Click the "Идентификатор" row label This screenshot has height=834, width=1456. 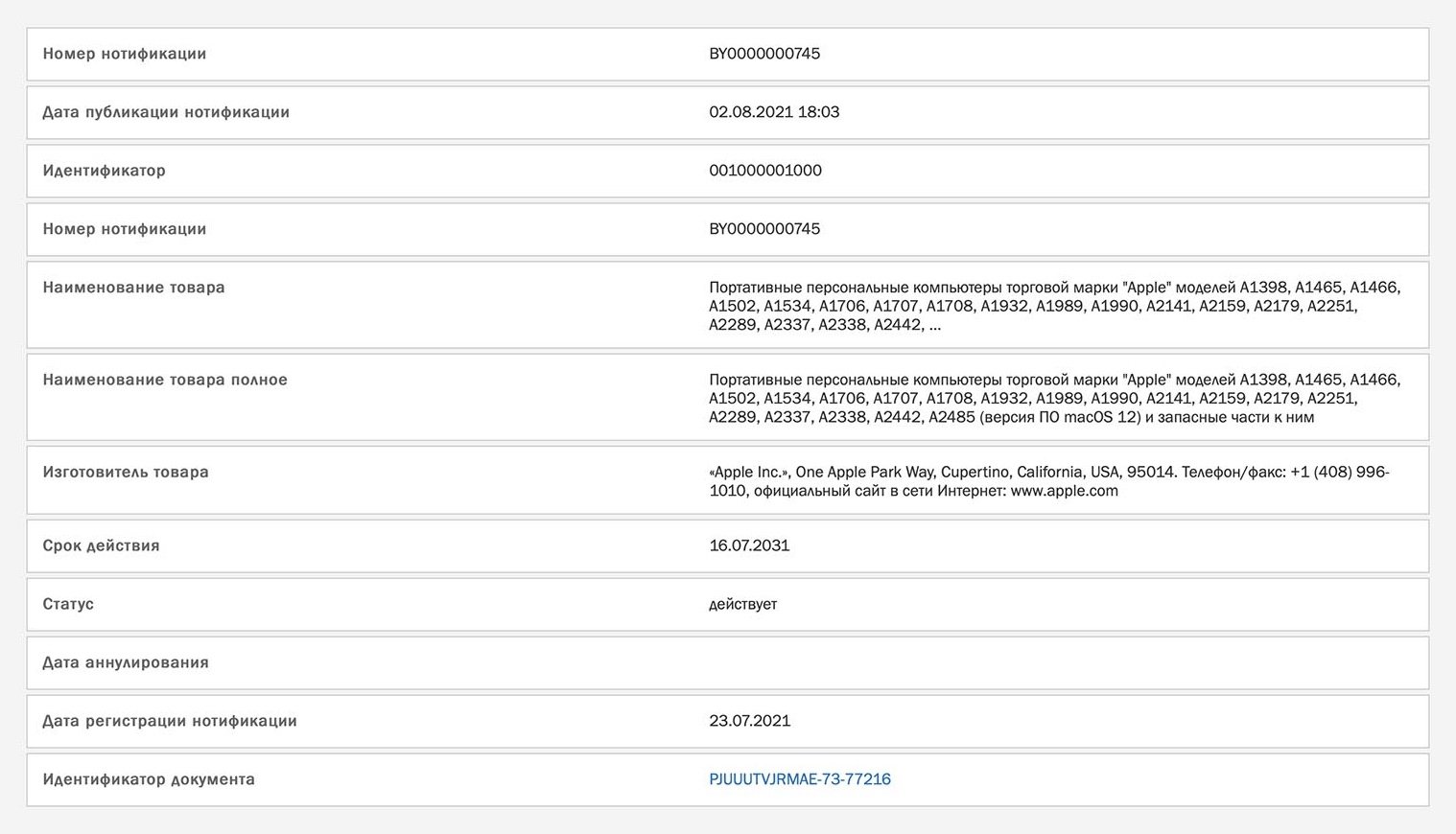click(x=104, y=171)
